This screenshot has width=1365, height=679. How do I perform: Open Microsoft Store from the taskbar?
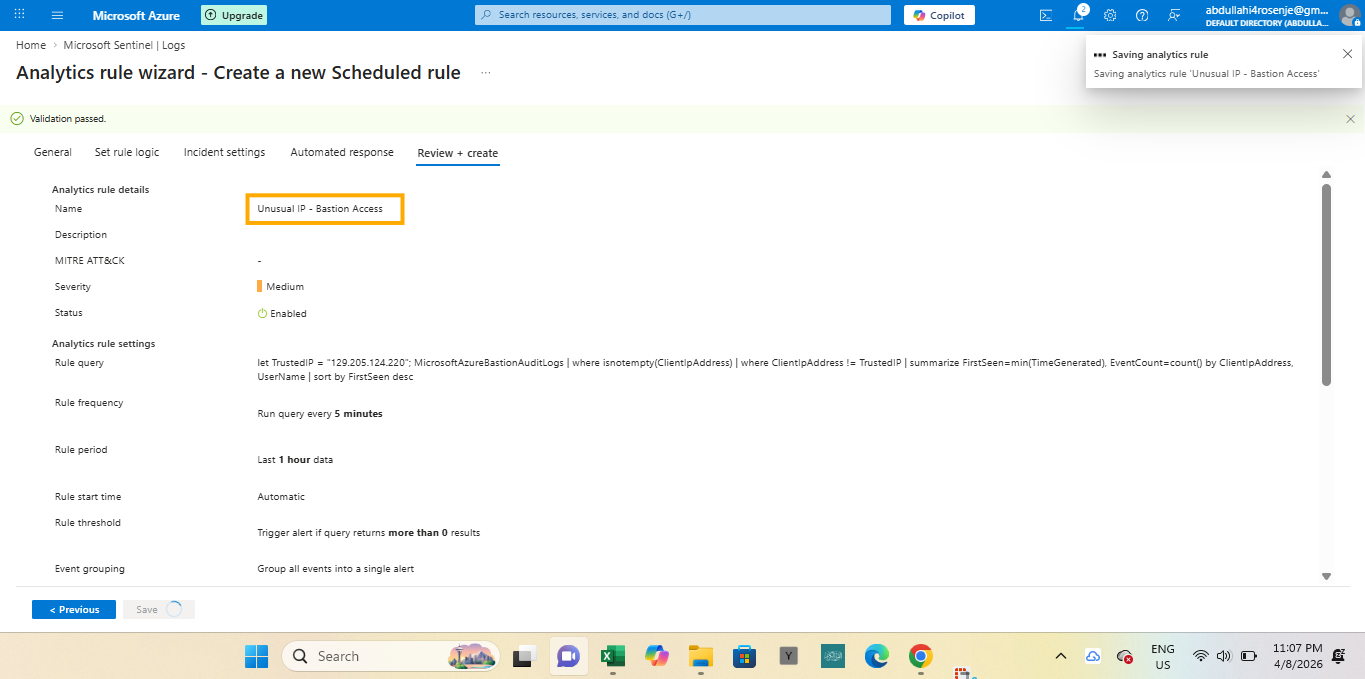pyautogui.click(x=744, y=656)
